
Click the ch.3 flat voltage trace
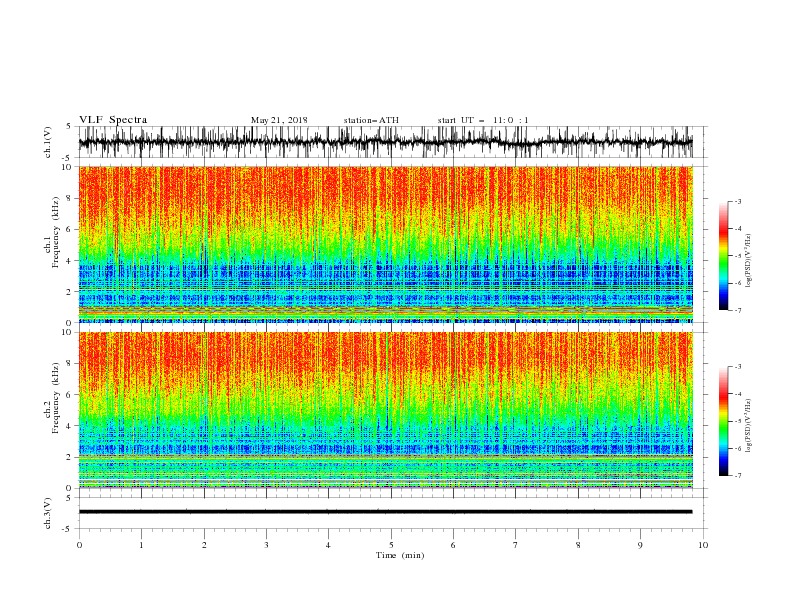pos(385,512)
